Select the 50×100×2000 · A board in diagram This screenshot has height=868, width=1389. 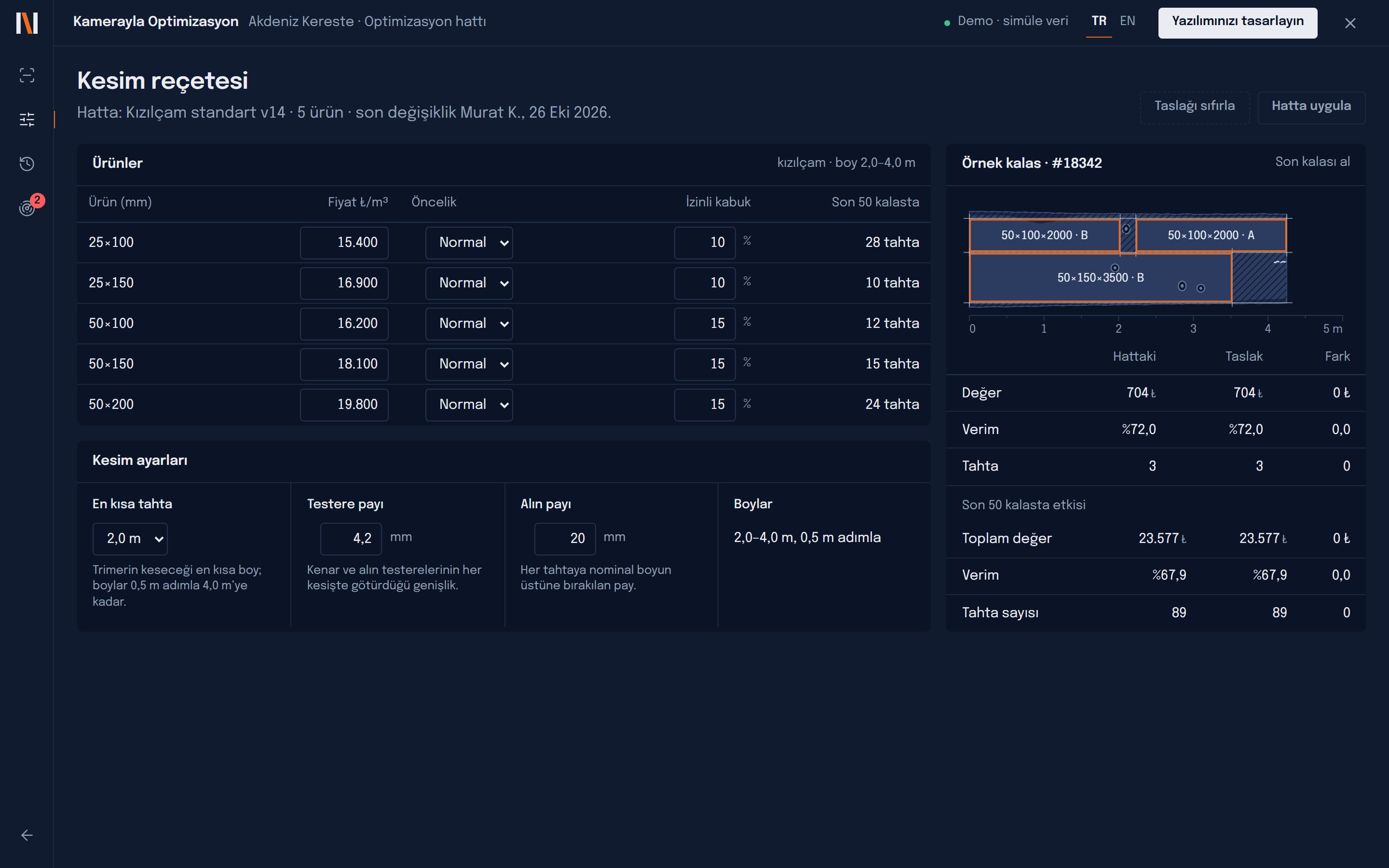click(1211, 235)
